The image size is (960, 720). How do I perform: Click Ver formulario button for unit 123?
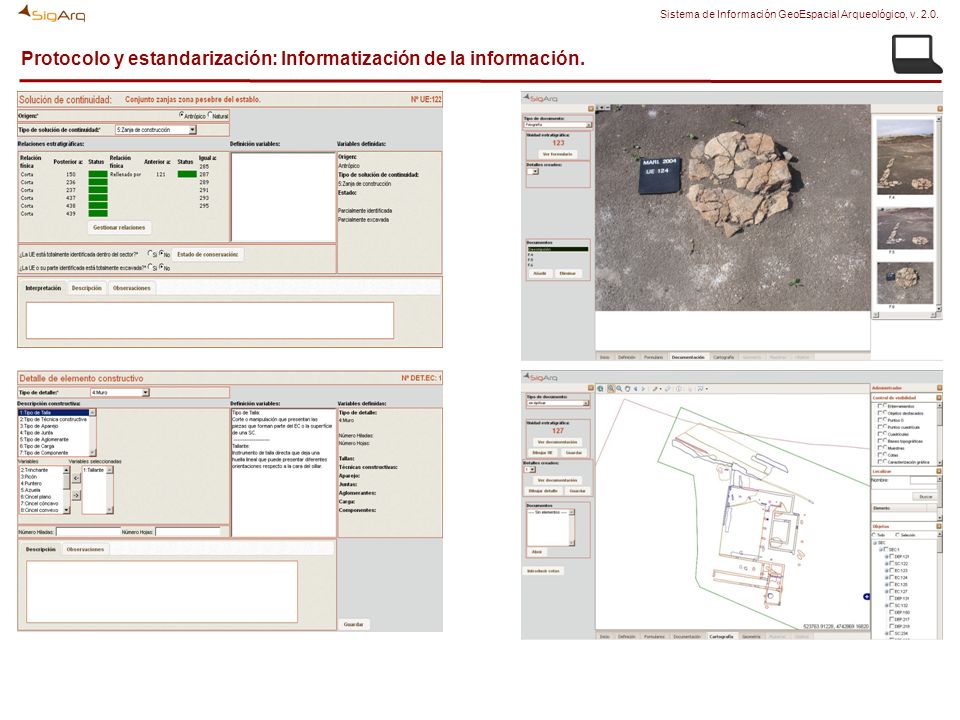pos(557,154)
